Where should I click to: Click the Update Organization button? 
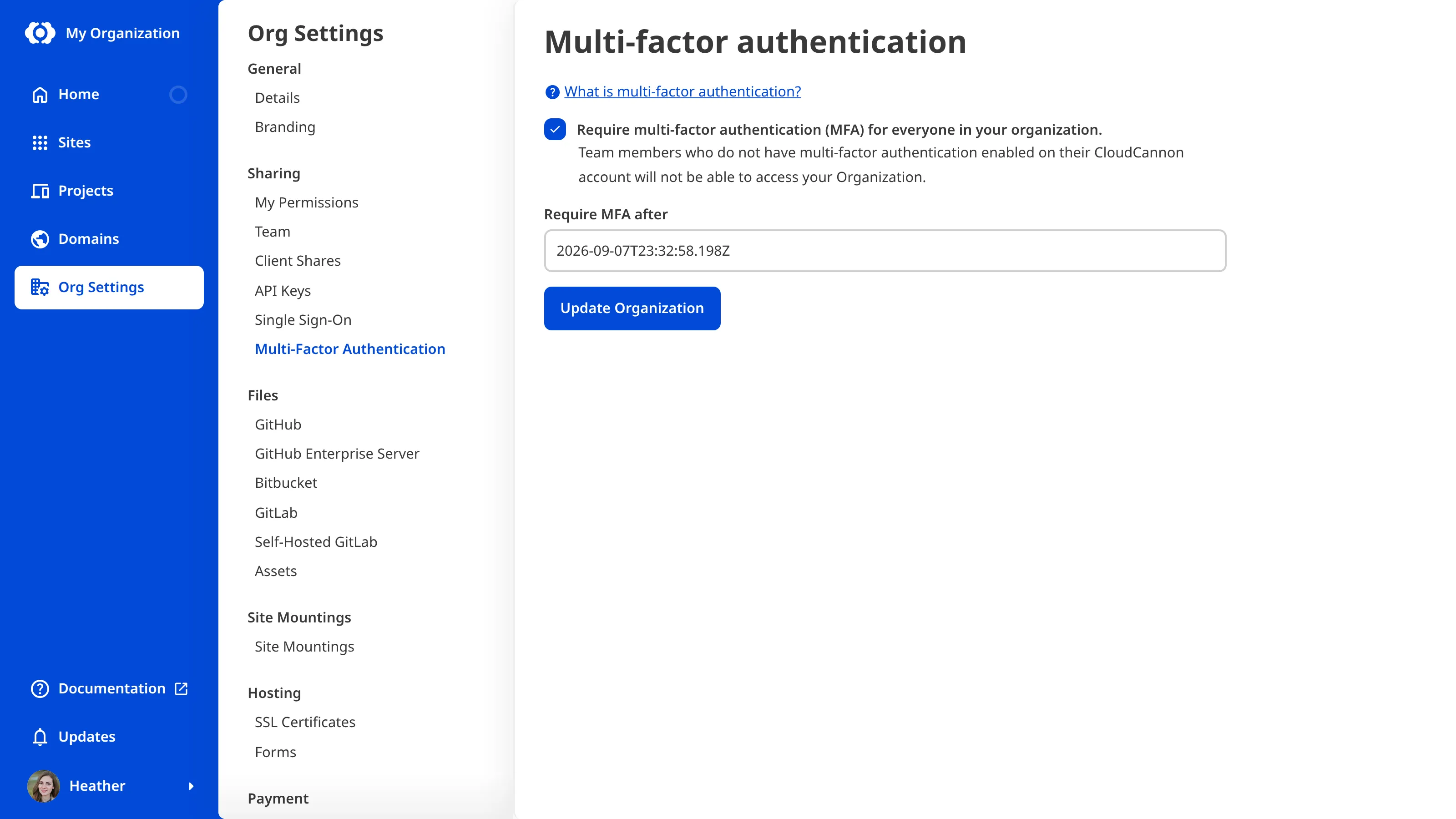pyautogui.click(x=632, y=308)
